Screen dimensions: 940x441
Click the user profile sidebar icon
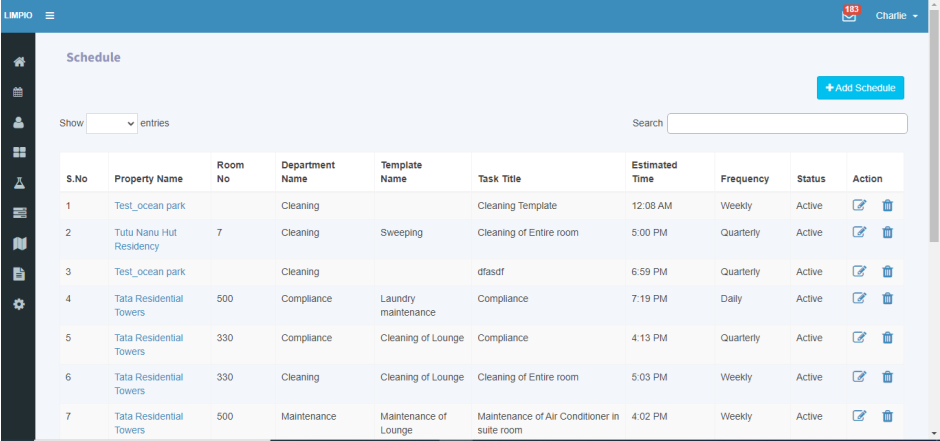[x=19, y=123]
